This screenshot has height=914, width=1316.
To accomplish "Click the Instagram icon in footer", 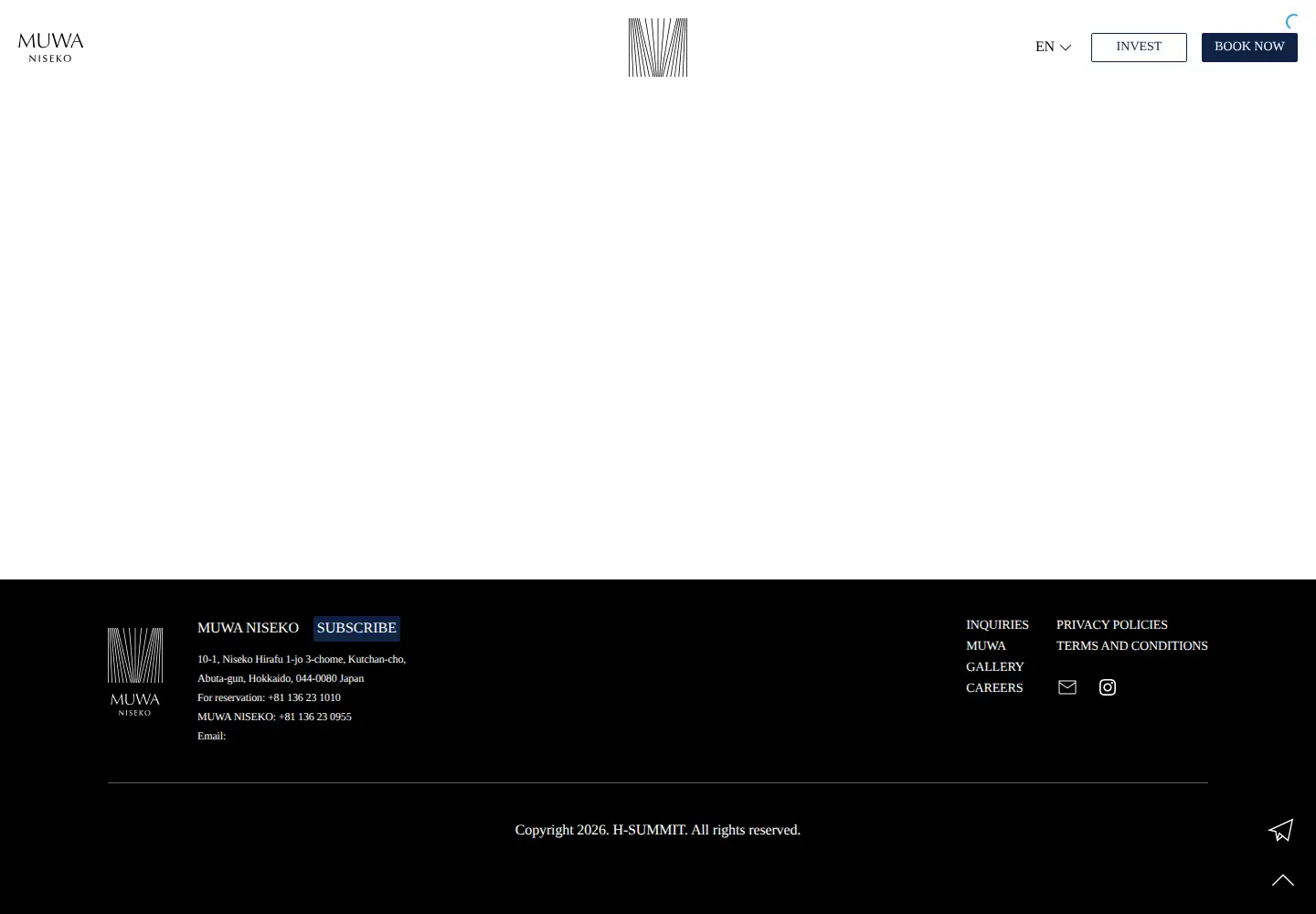I will 1108,687.
